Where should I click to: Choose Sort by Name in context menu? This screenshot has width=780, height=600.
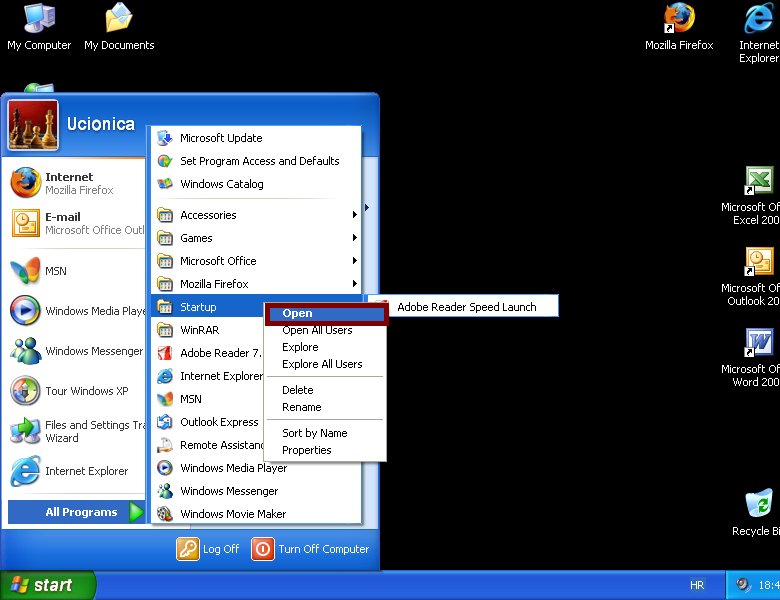[x=326, y=433]
